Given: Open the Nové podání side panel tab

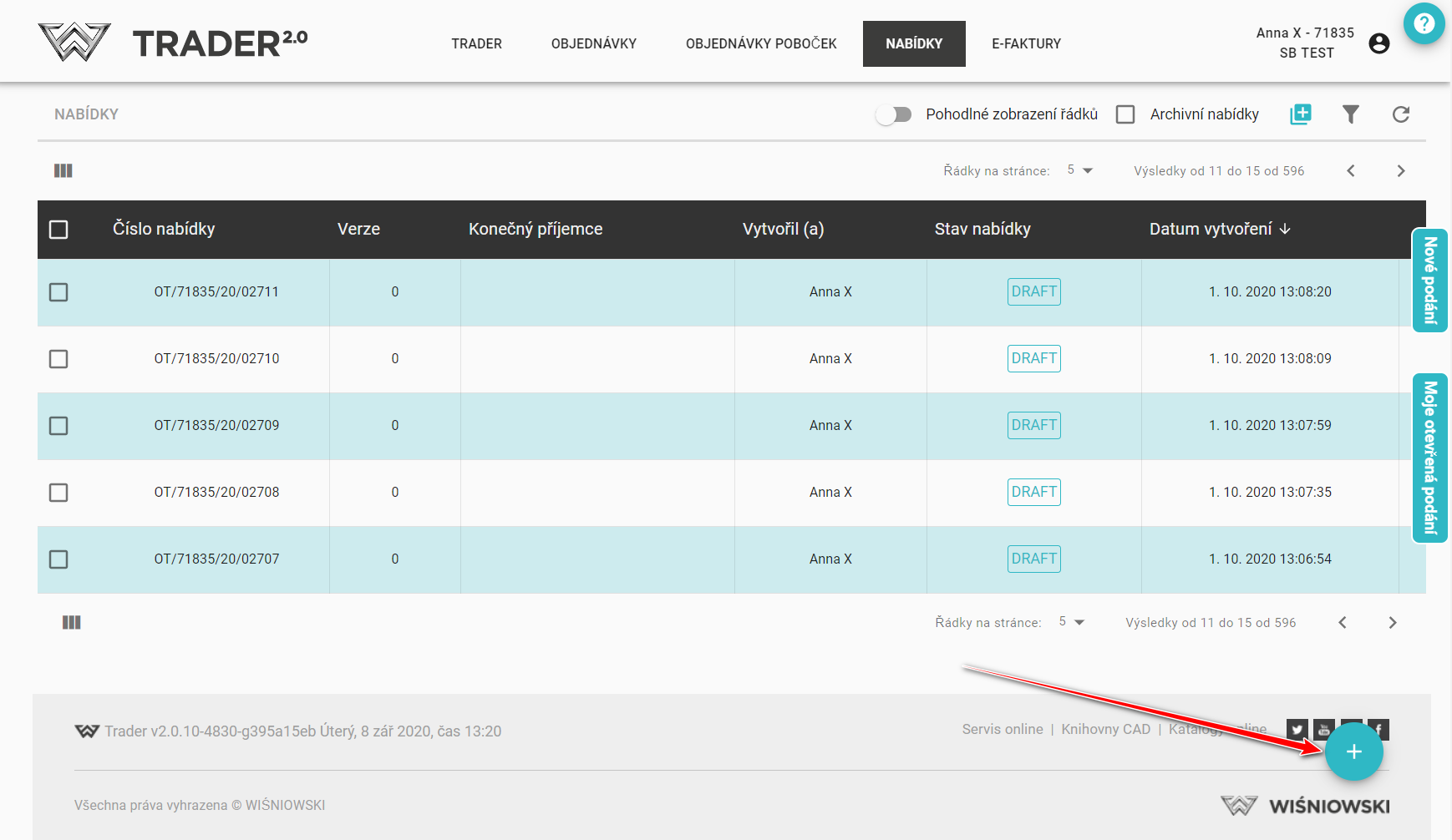Looking at the screenshot, I should [x=1429, y=281].
